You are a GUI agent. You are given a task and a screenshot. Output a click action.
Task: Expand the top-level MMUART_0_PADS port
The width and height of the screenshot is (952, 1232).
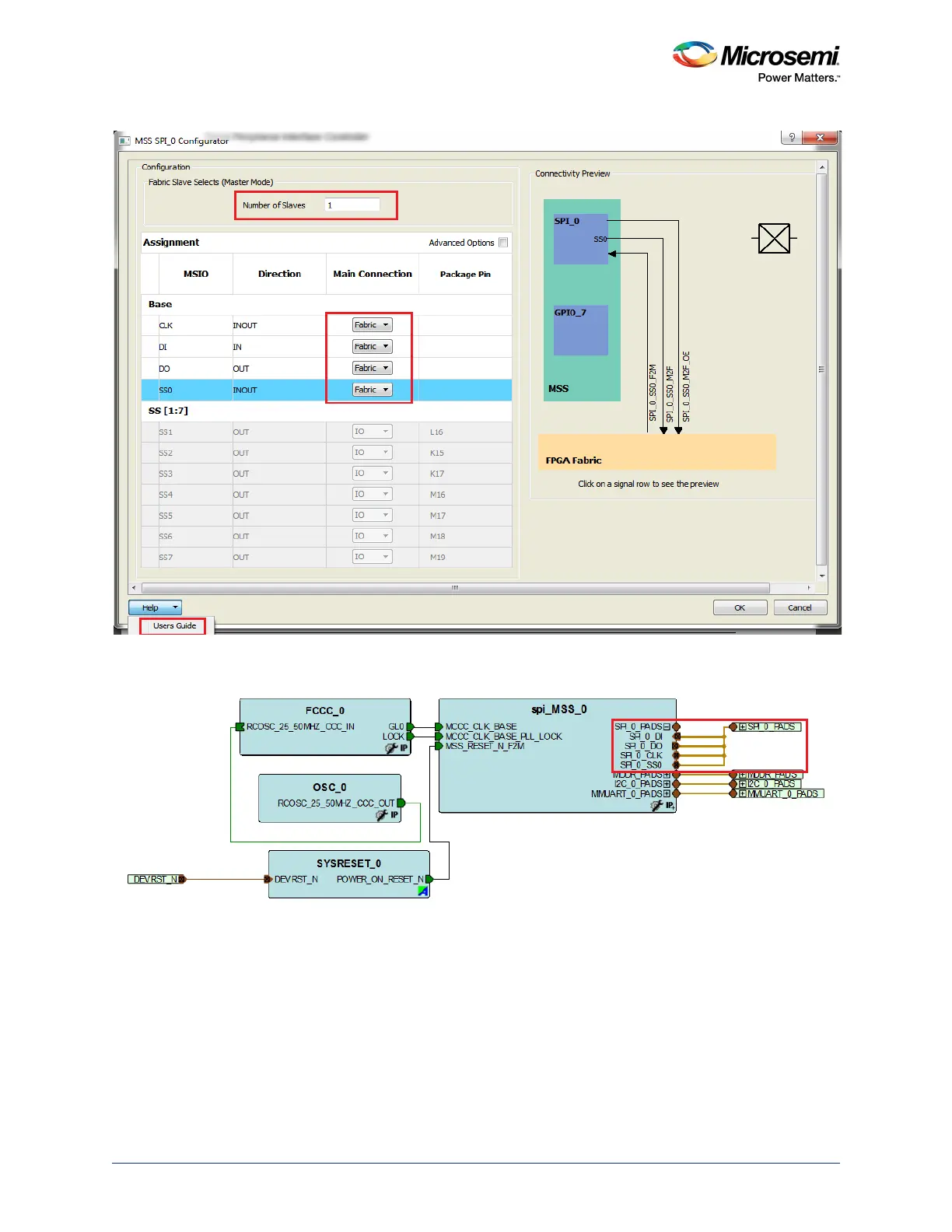tap(743, 793)
